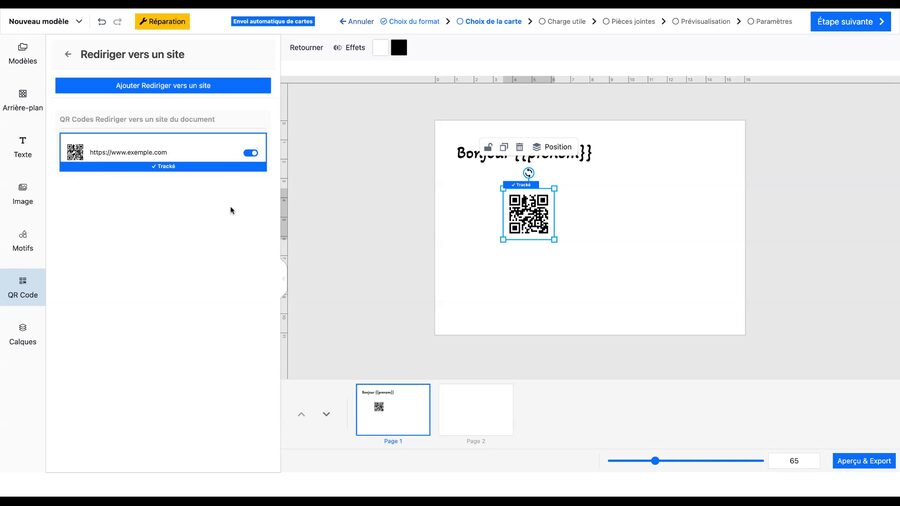Click the QR code icon in the list entry
The height and width of the screenshot is (506, 900).
pos(75,152)
